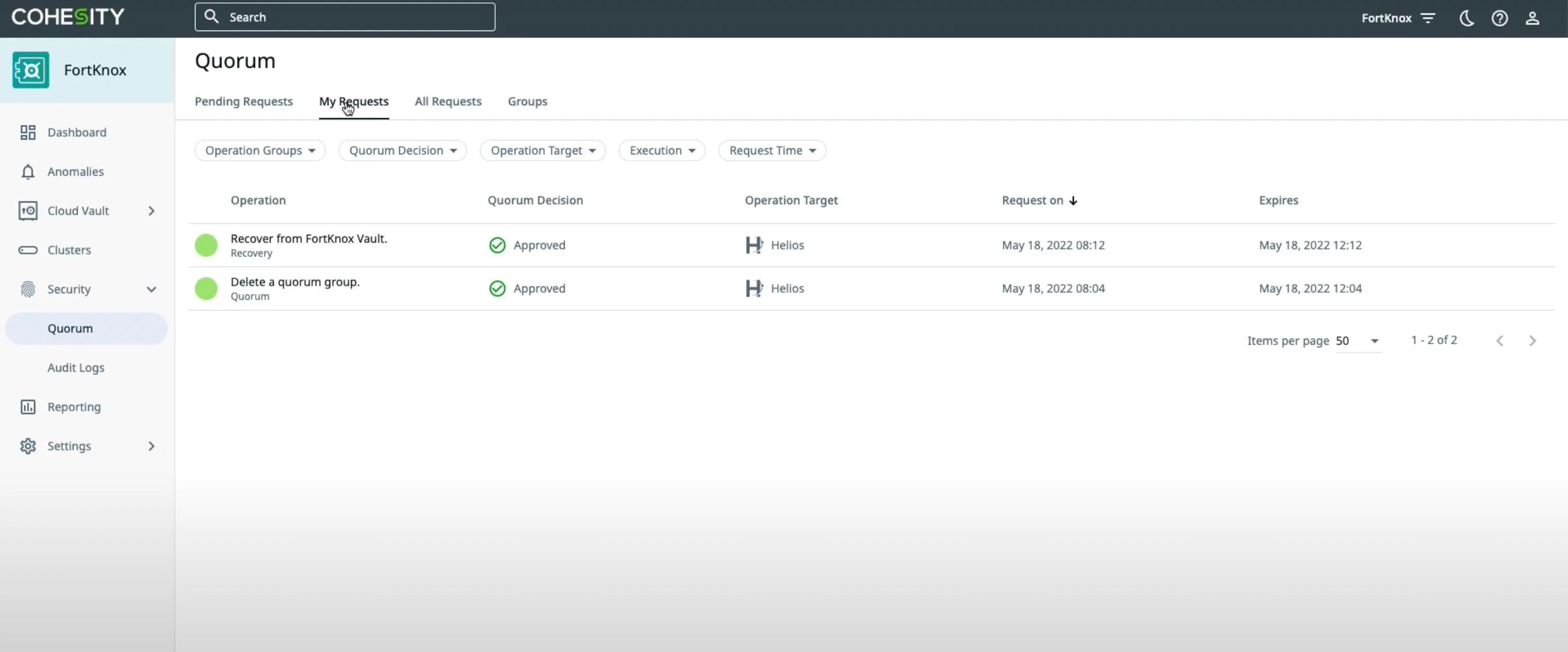The height and width of the screenshot is (652, 1568).
Task: Click the Clusters icon
Action: [28, 250]
